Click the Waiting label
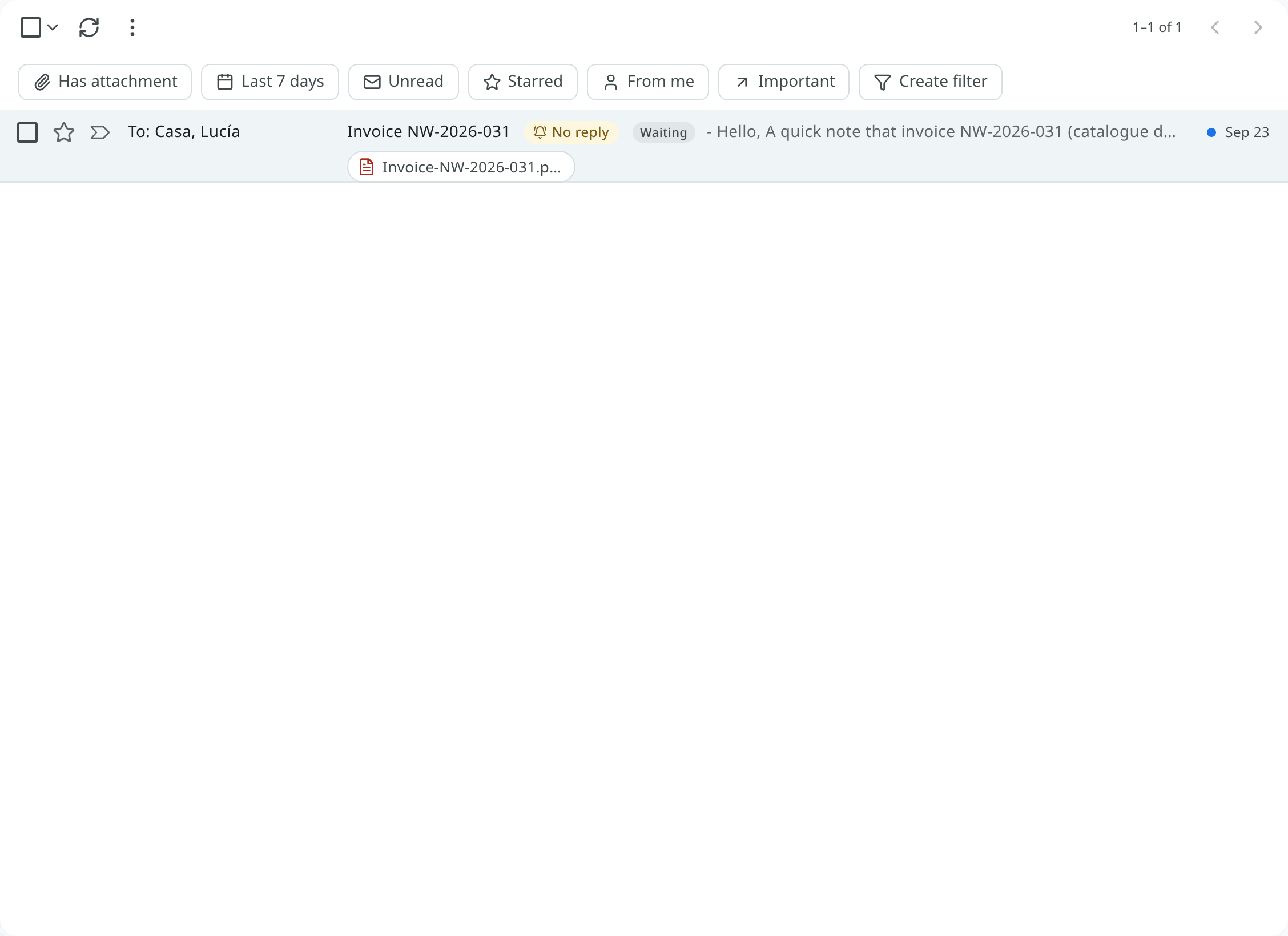1288x936 pixels. pos(663,132)
